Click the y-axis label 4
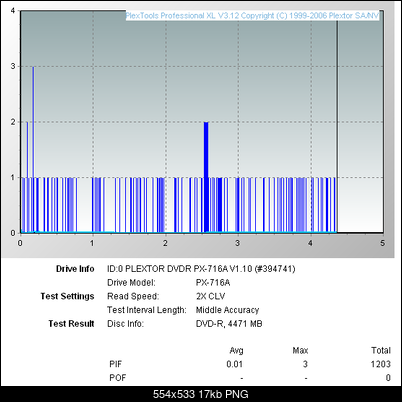 point(13,11)
